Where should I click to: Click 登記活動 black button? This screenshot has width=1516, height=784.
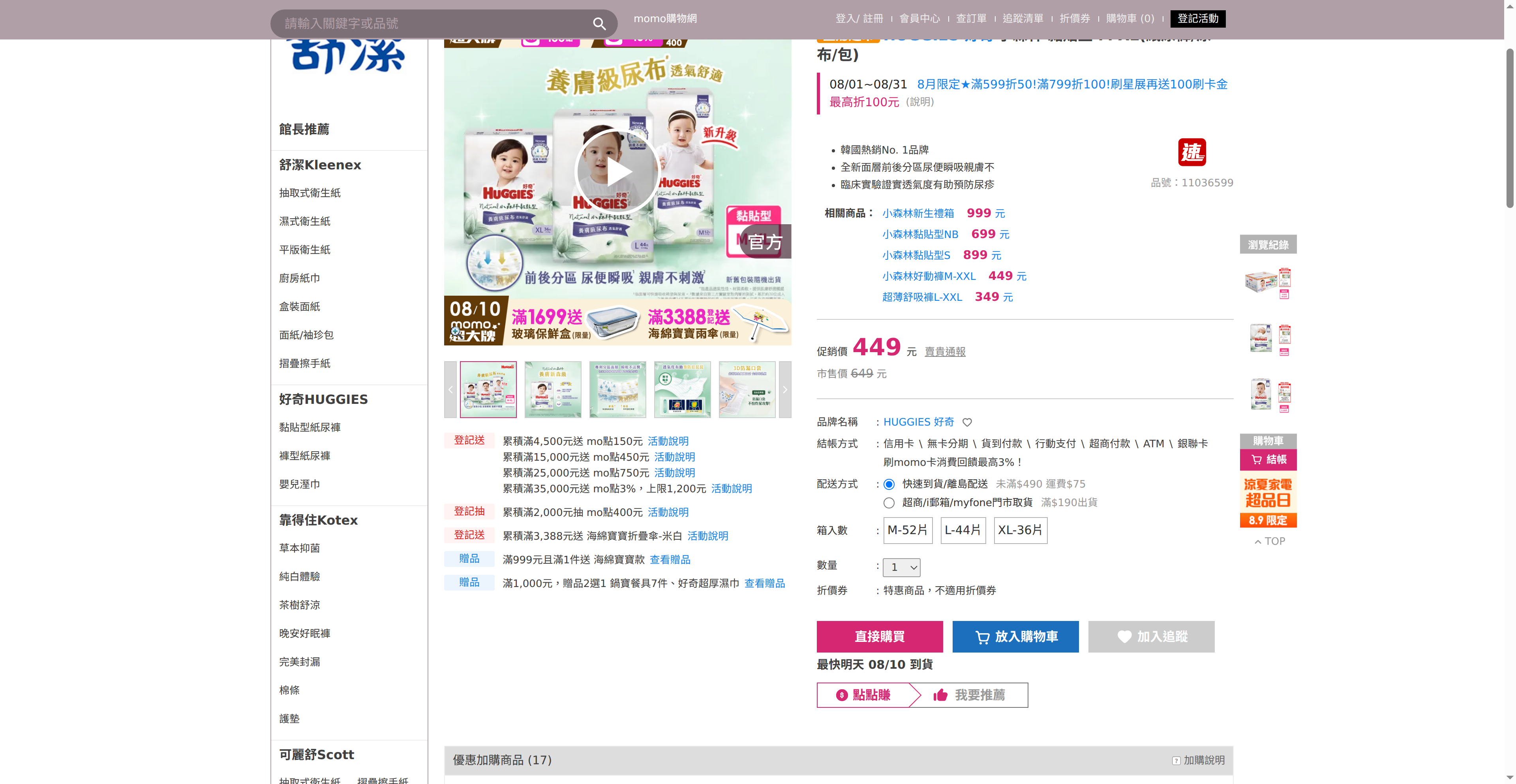pos(1198,19)
